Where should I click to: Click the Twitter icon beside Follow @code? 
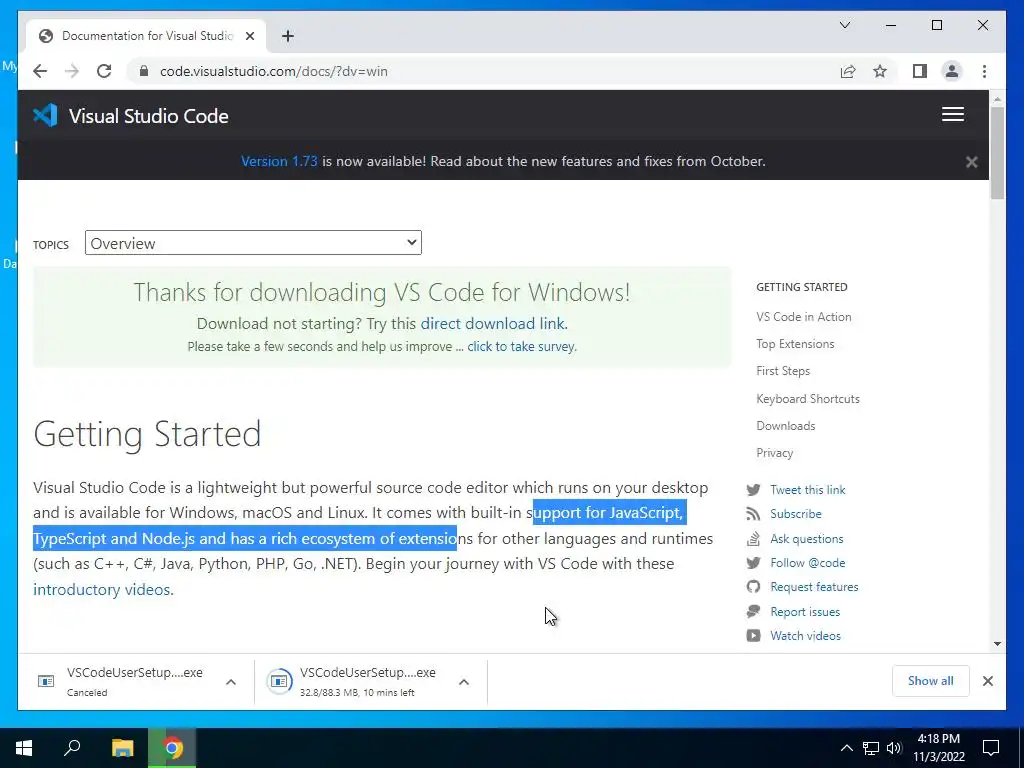tap(753, 563)
